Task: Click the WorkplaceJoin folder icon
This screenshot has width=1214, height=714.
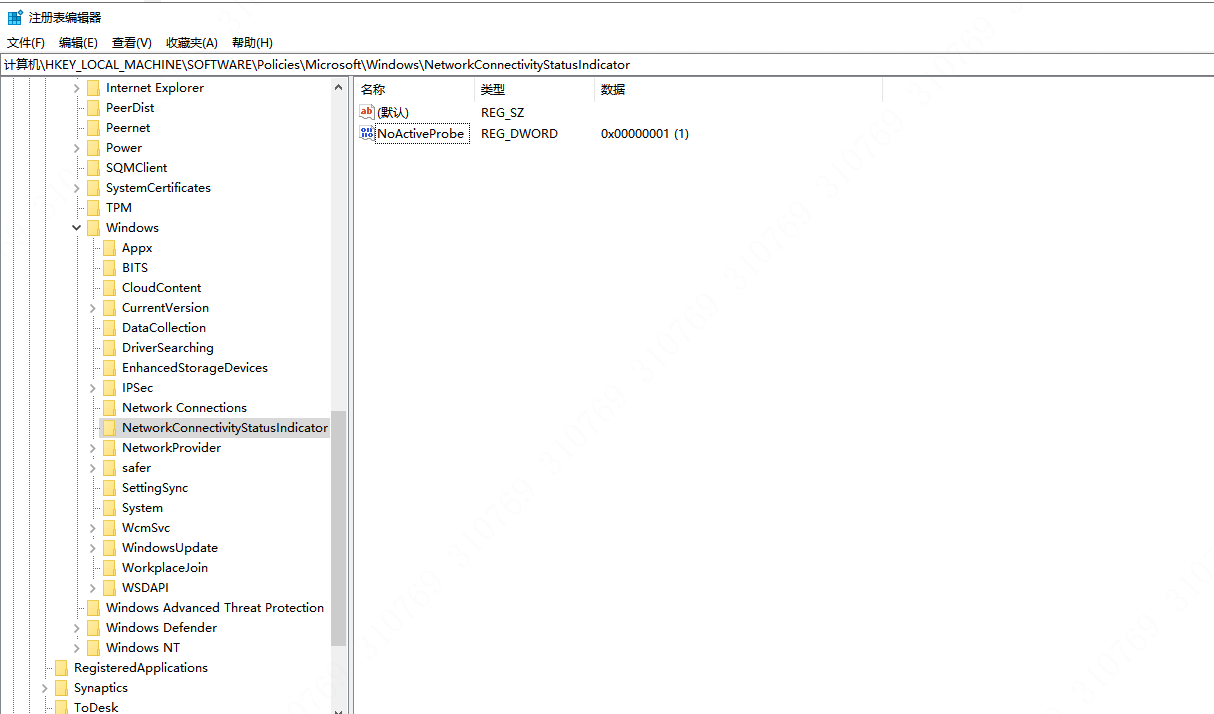Action: pos(109,568)
